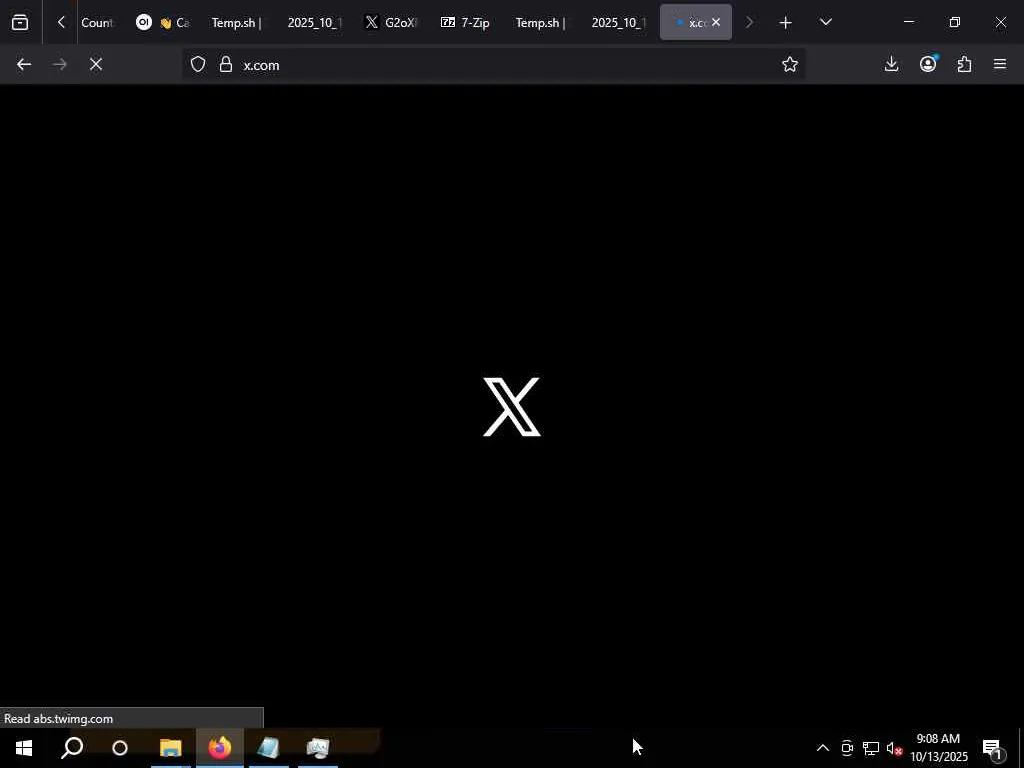The width and height of the screenshot is (1024, 768).
Task: Restore down the Firefox window
Action: click(955, 22)
